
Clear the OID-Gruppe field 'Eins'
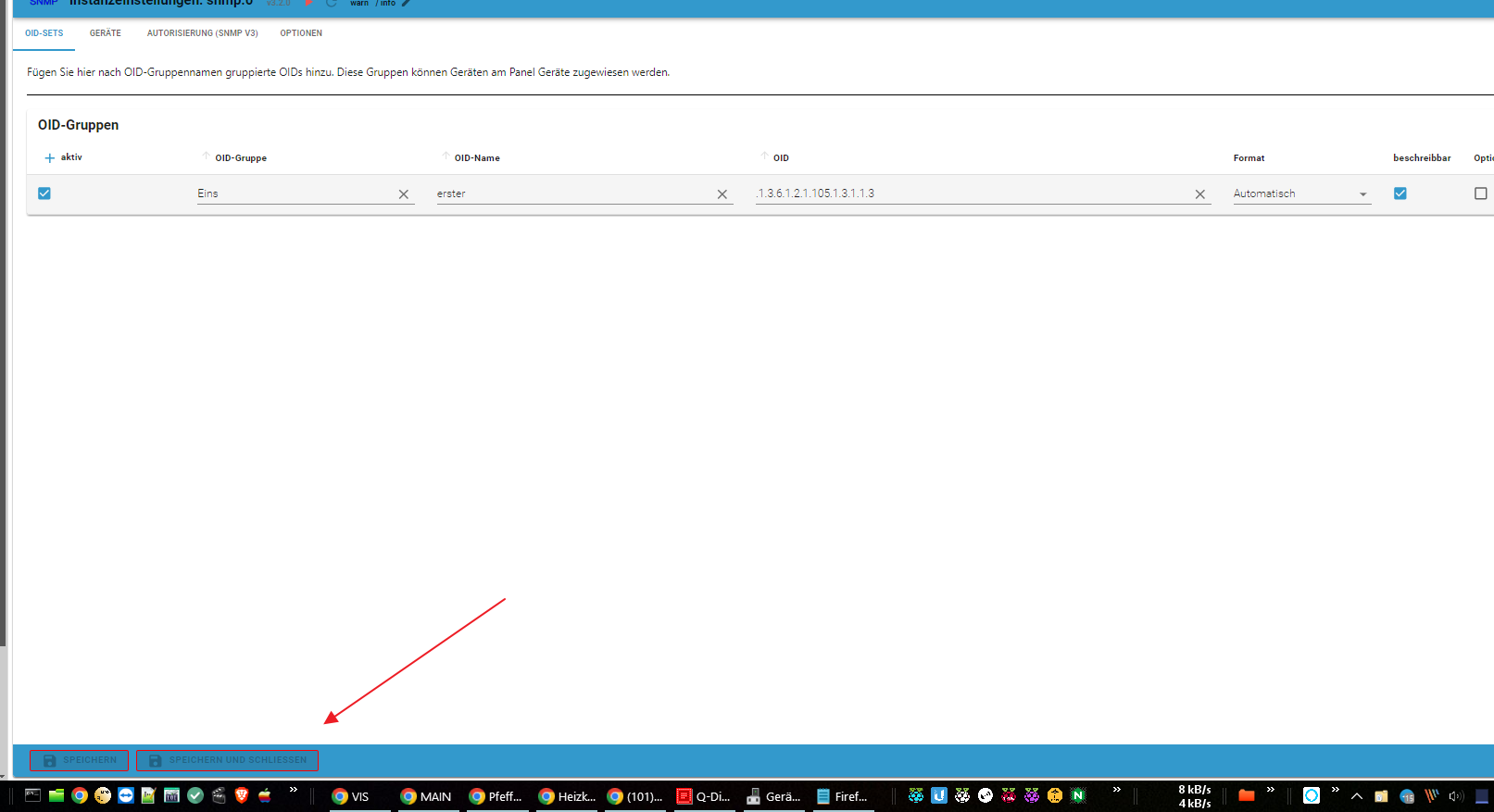coord(404,194)
